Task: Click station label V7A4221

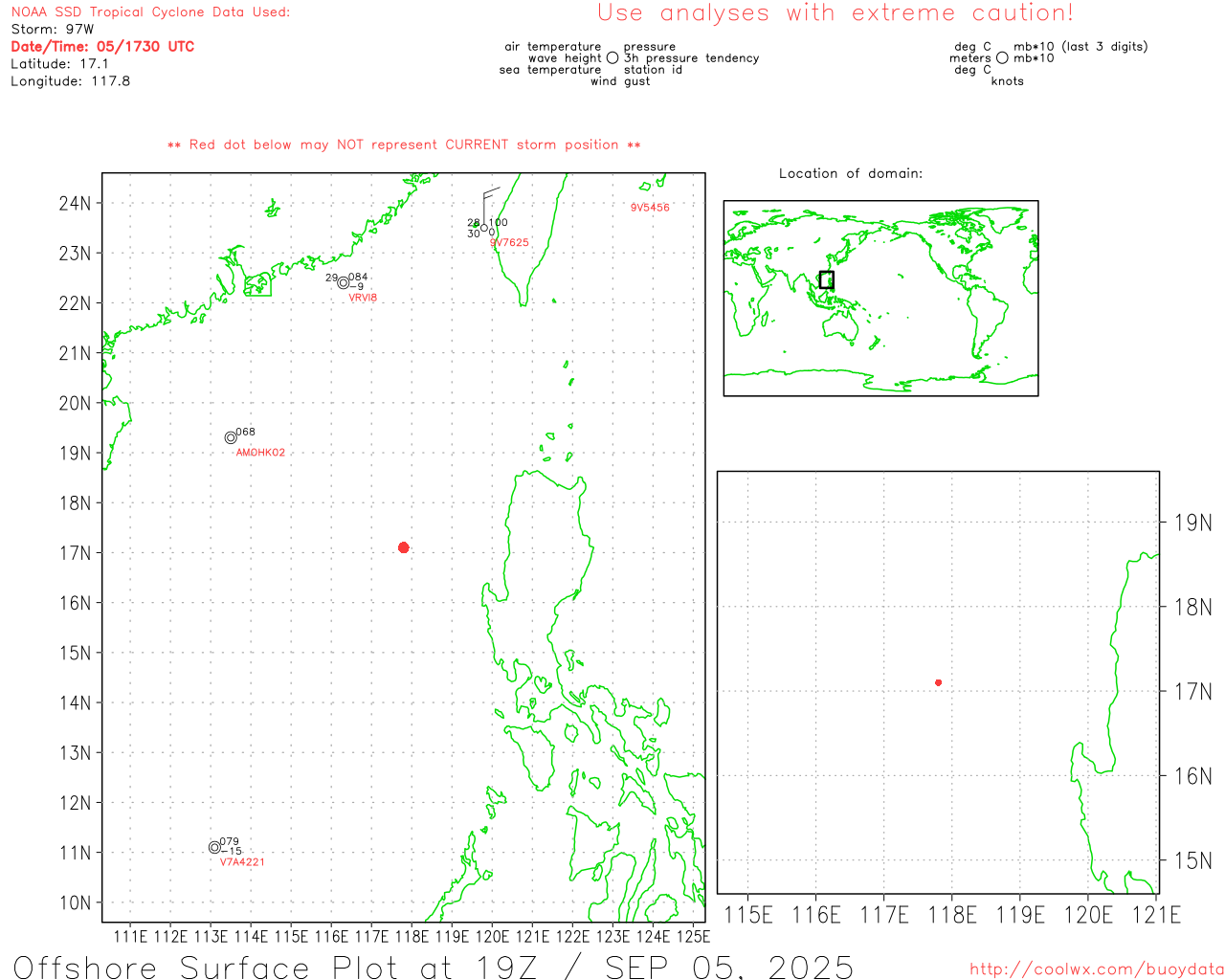Action: 242,862
